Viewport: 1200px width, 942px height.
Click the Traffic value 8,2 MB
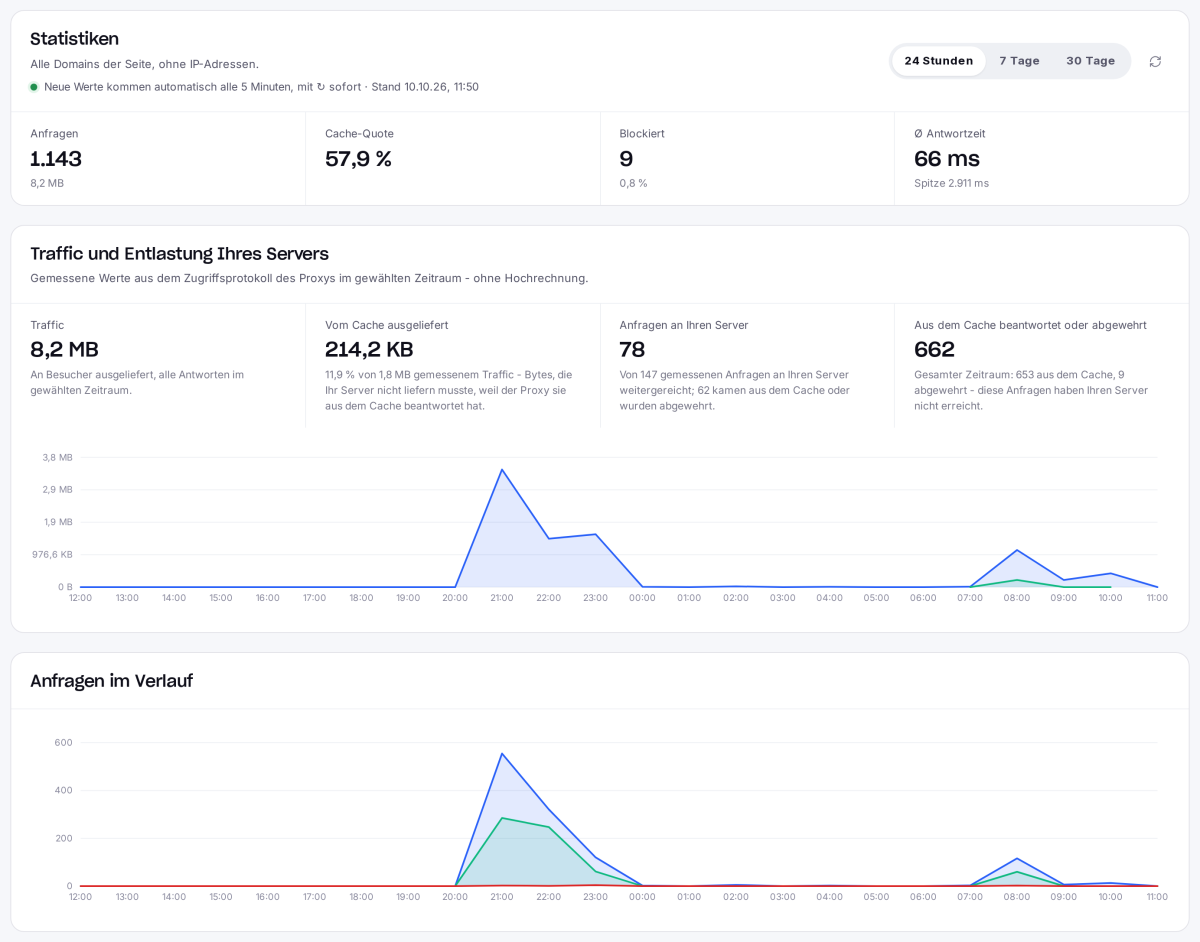tap(64, 350)
